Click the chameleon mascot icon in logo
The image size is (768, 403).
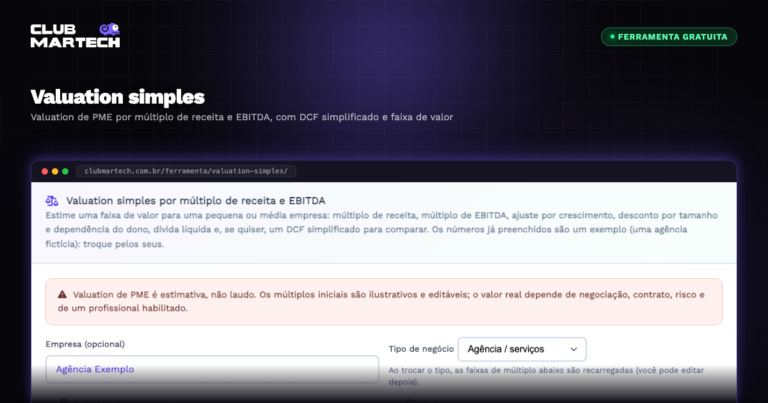[x=110, y=29]
